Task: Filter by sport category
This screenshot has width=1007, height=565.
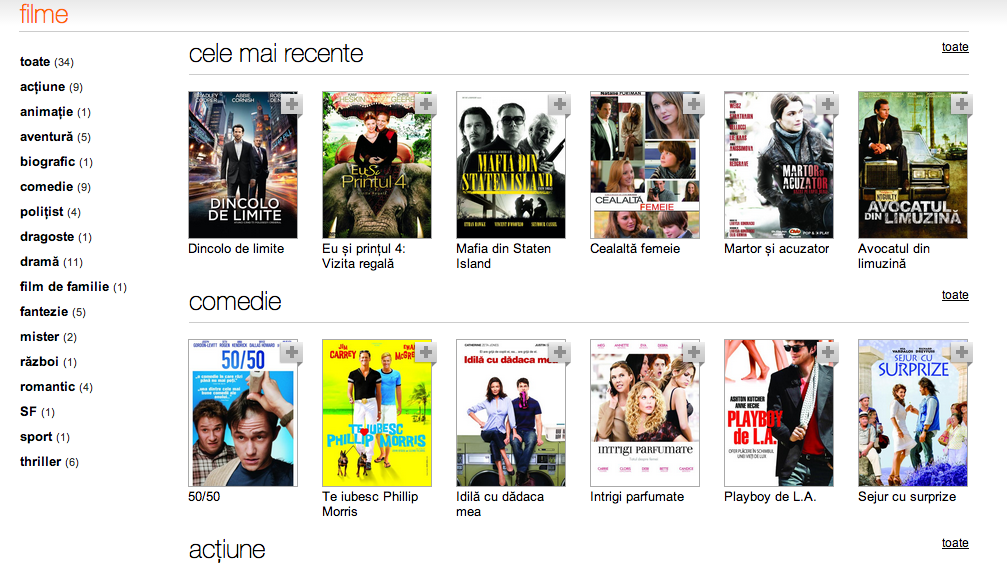Action: [45, 437]
